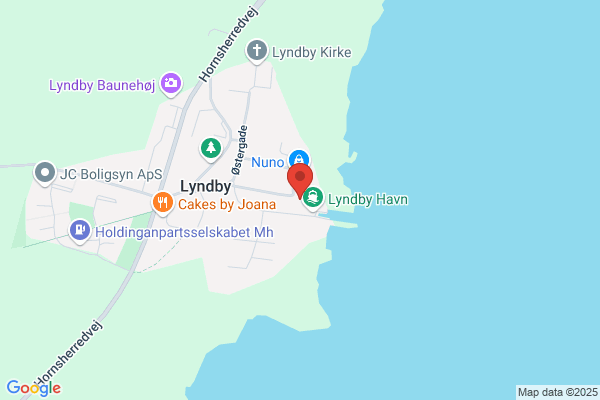Image resolution: width=600 pixels, height=400 pixels.
Task: Click the Lyndby Baunehøj text label
Action: pos(102,85)
